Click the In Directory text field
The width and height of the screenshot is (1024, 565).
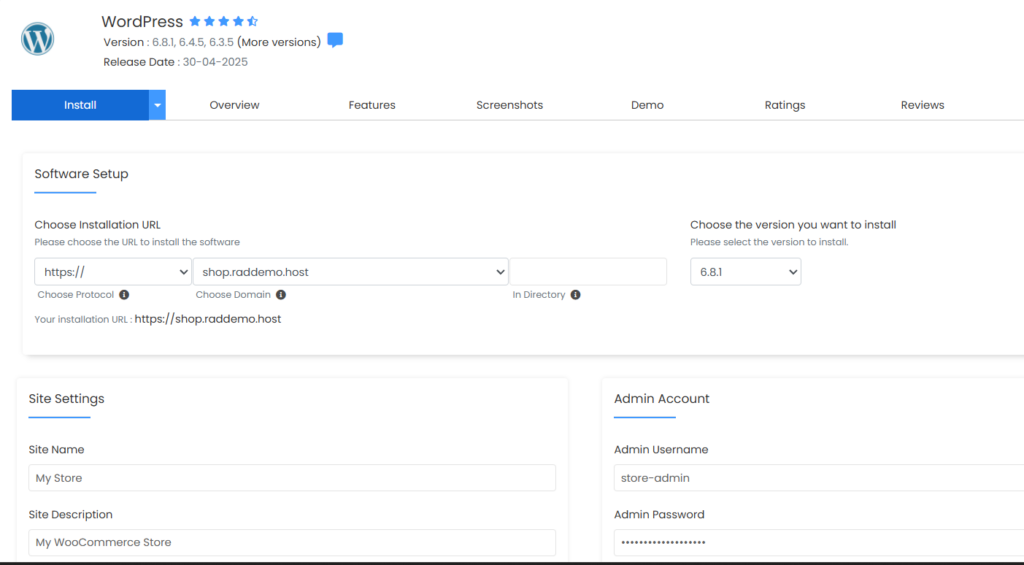click(x=588, y=272)
